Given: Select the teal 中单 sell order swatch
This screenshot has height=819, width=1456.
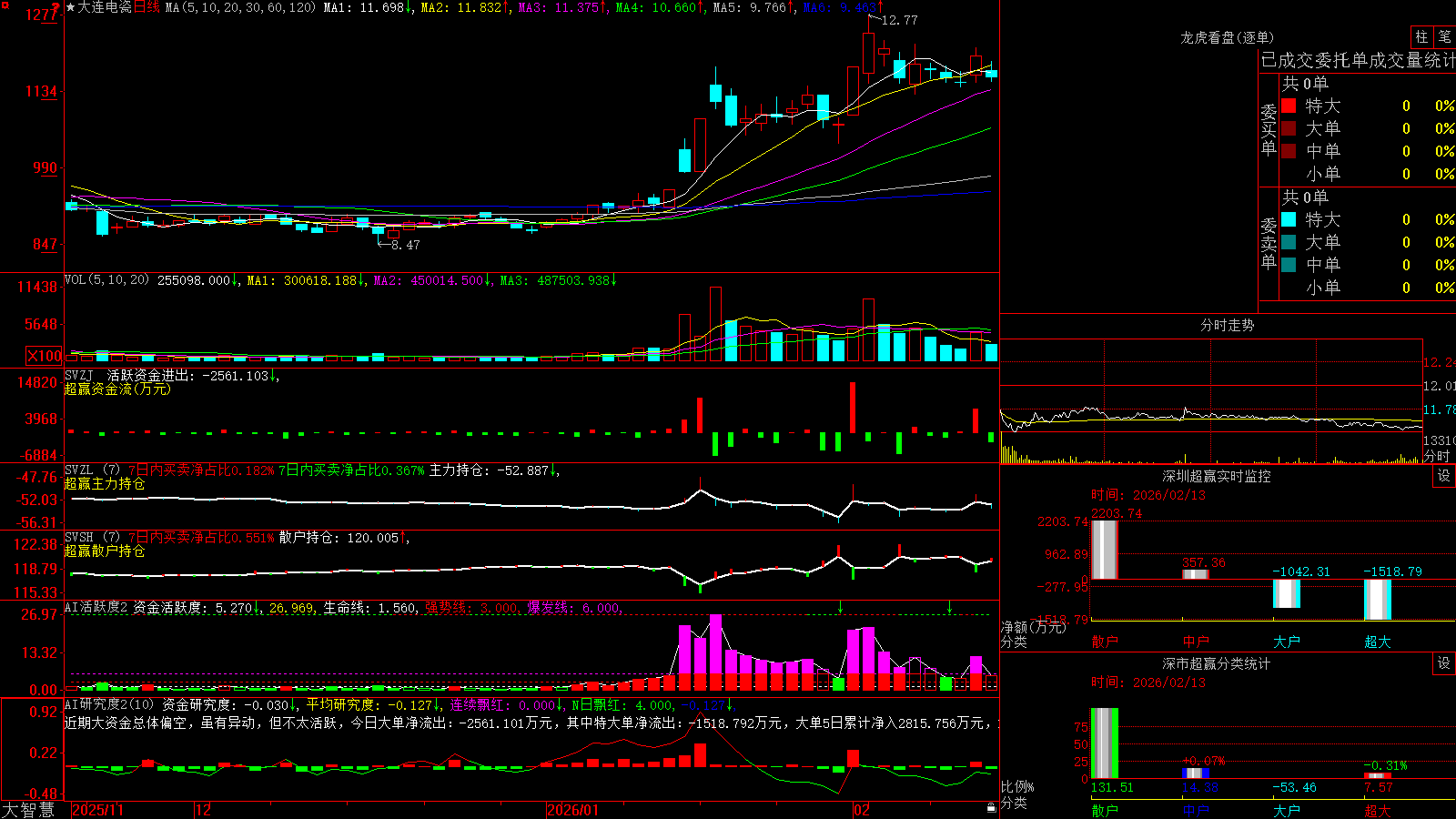Looking at the screenshot, I should click(x=1289, y=265).
